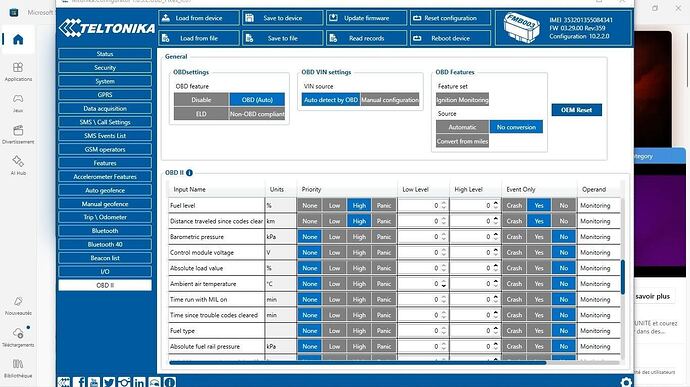Click the OBD II table horizontal scrollbar
Viewport: 690px width, 387px height.
(357, 363)
